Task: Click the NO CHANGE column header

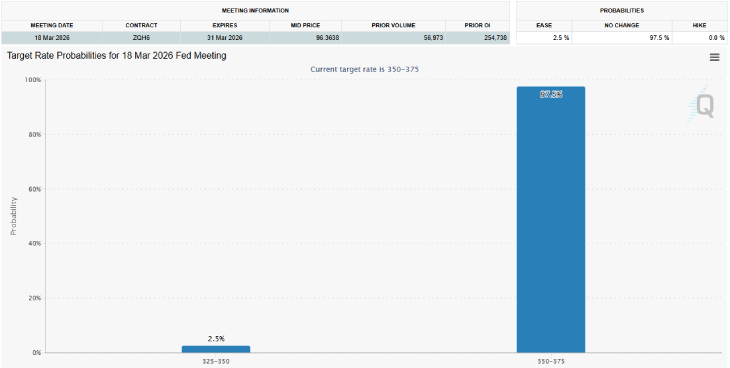Action: point(622,26)
